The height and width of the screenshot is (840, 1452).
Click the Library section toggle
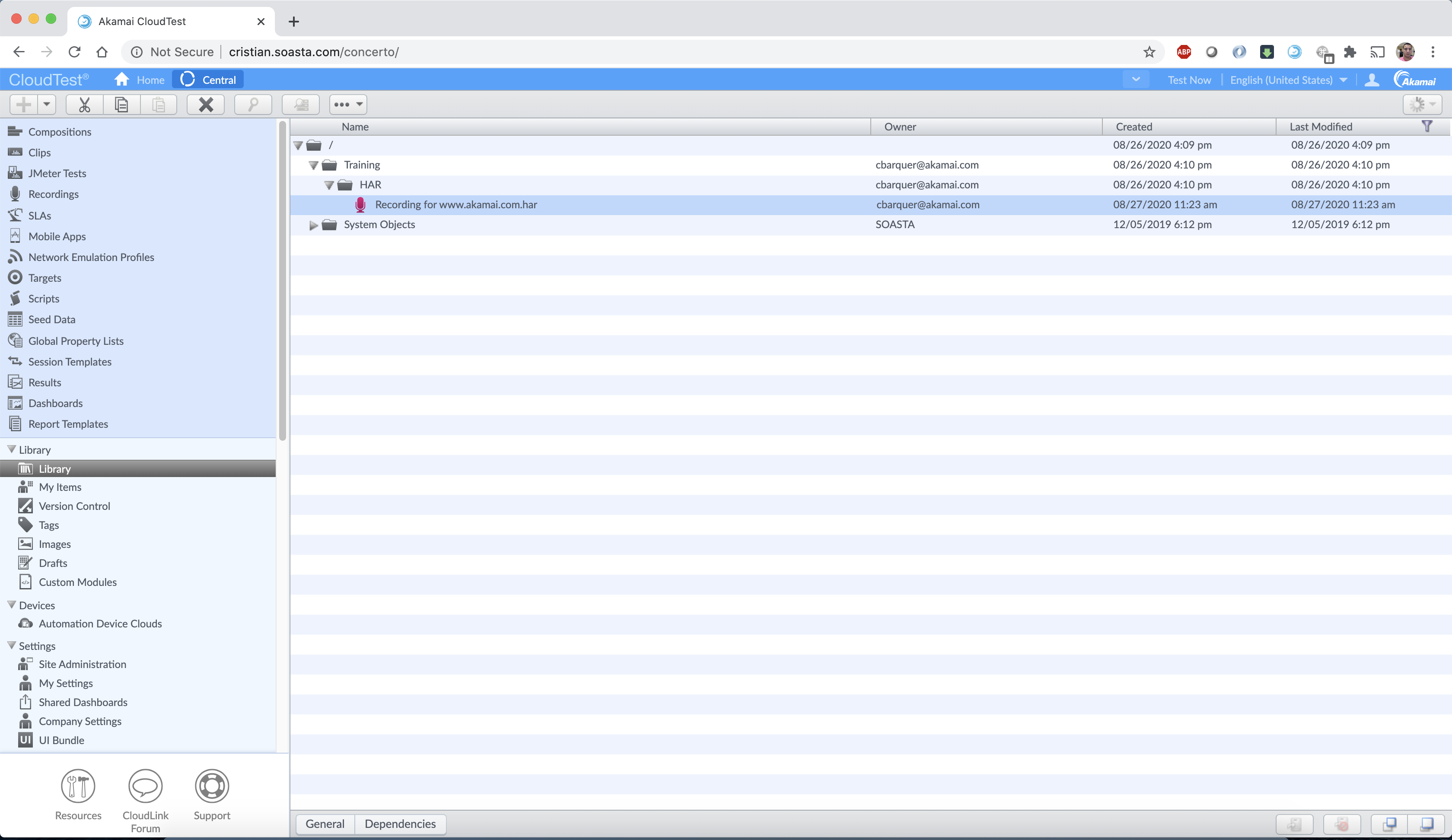coord(11,449)
